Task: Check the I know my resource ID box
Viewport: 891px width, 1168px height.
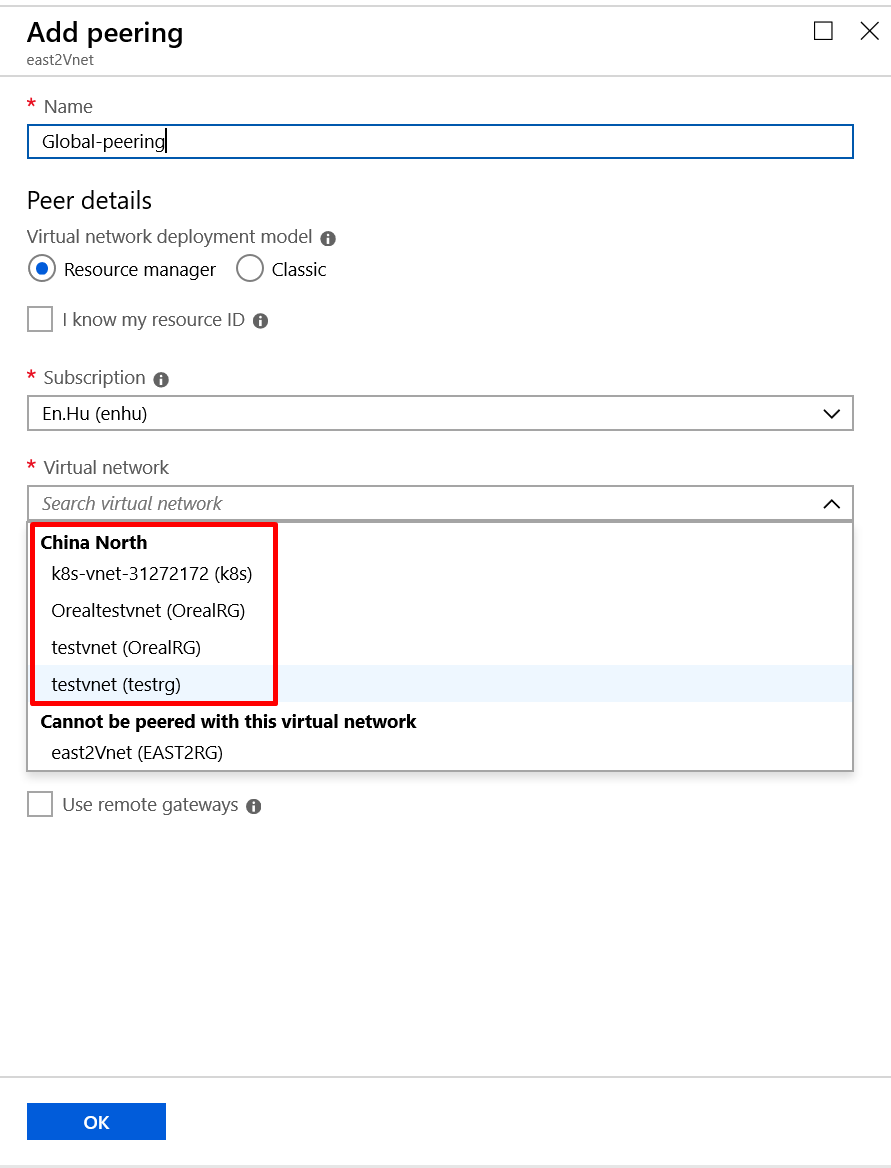Action: pos(40,320)
